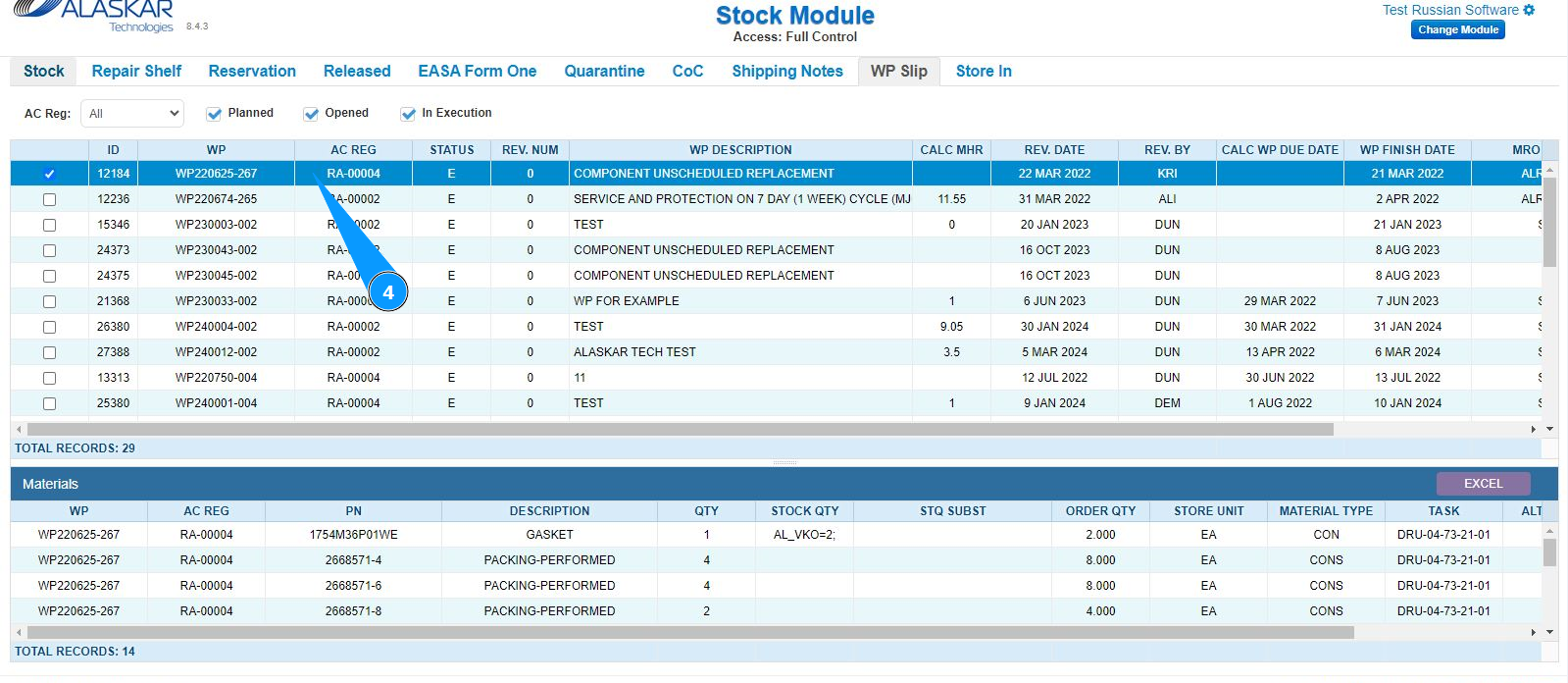
Task: Select the WP FOR EXAMPLE row
Action: [626, 301]
